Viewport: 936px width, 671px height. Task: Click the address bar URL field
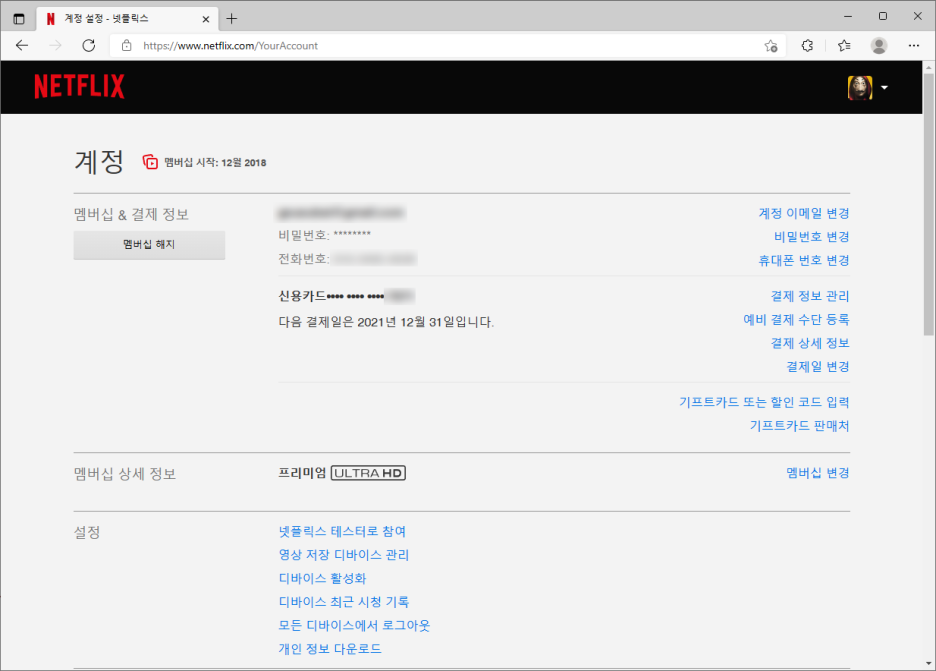pyautogui.click(x=448, y=45)
